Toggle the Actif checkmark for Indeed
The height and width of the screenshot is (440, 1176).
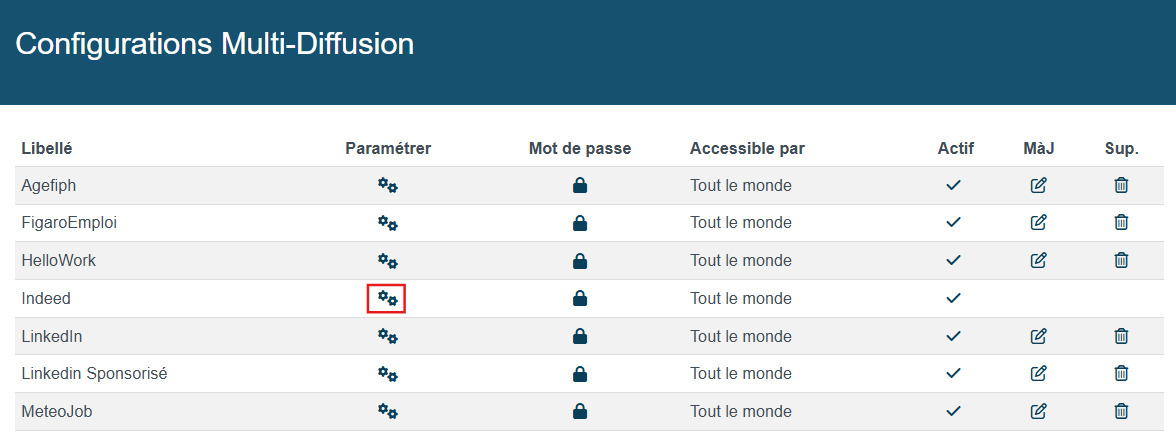click(x=953, y=298)
